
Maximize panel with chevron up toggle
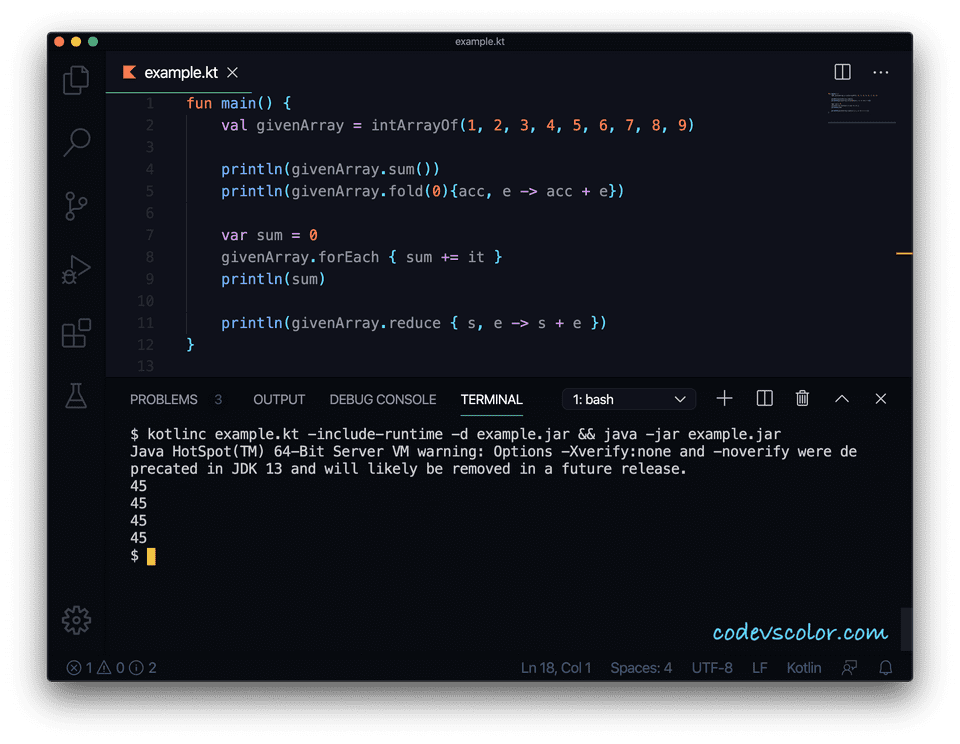tap(841, 398)
